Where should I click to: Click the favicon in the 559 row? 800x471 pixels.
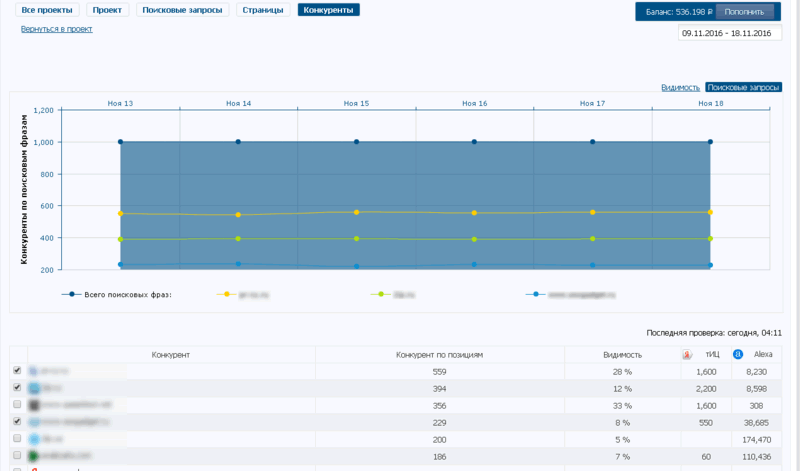click(x=34, y=371)
